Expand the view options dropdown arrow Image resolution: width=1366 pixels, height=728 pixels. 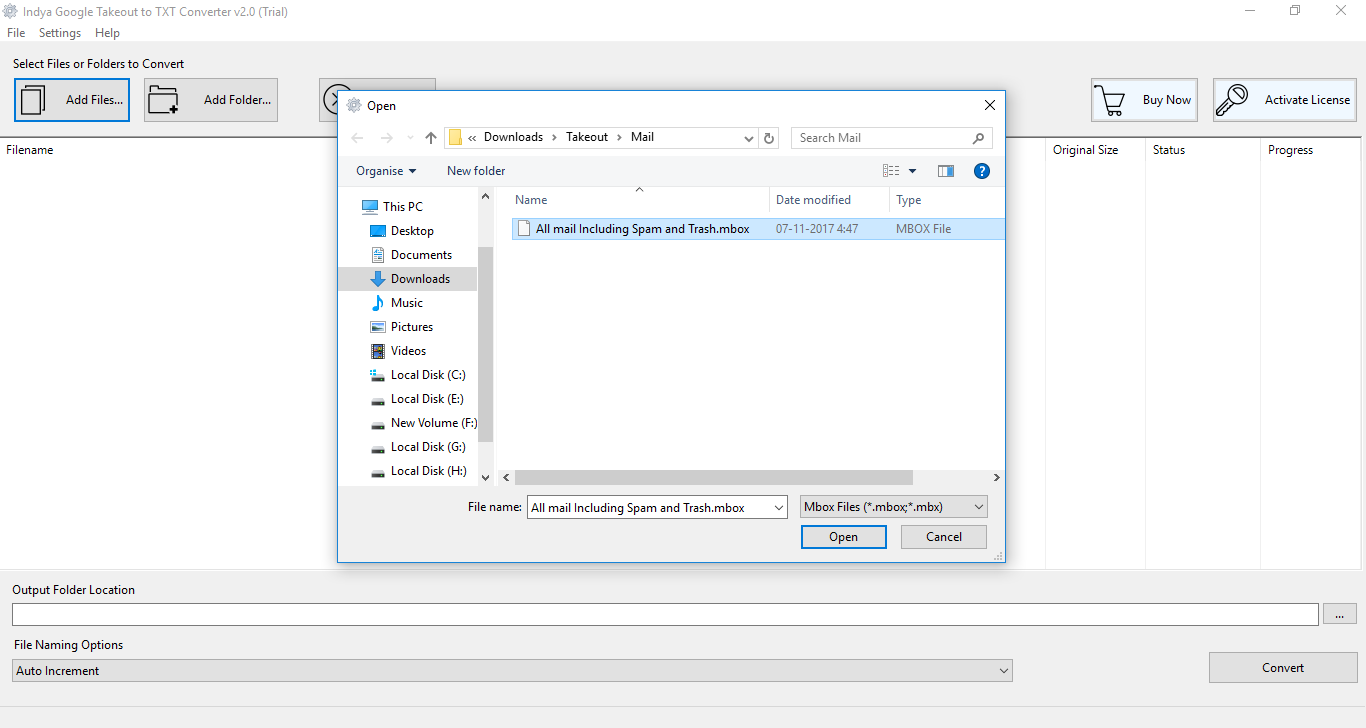pos(913,171)
